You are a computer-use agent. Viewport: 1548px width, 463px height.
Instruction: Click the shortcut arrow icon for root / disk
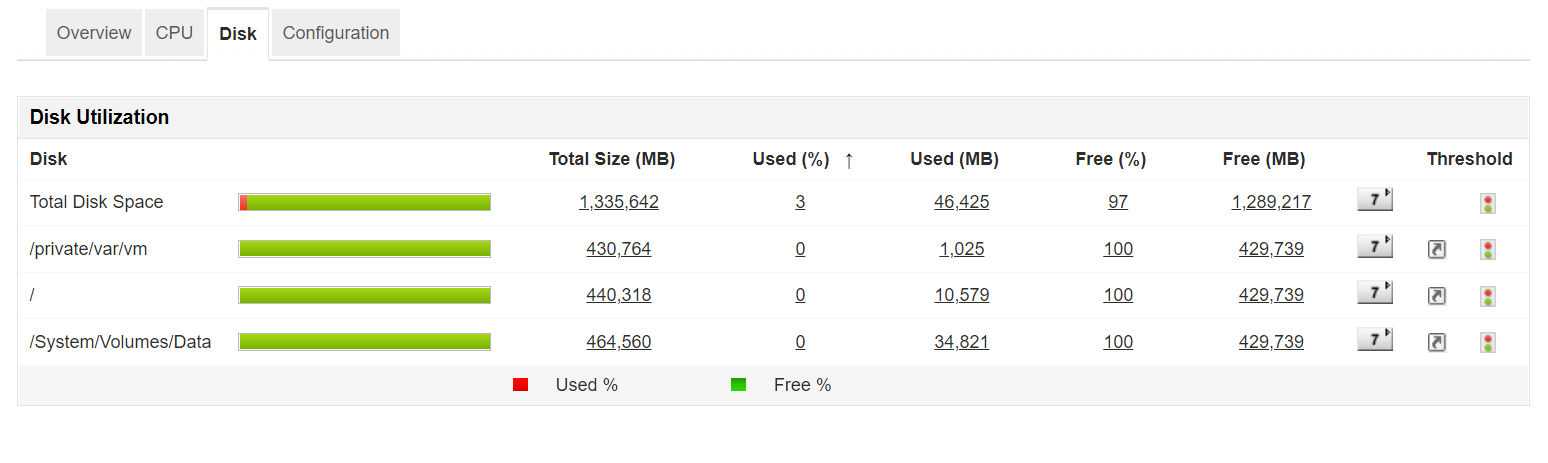coord(1436,296)
